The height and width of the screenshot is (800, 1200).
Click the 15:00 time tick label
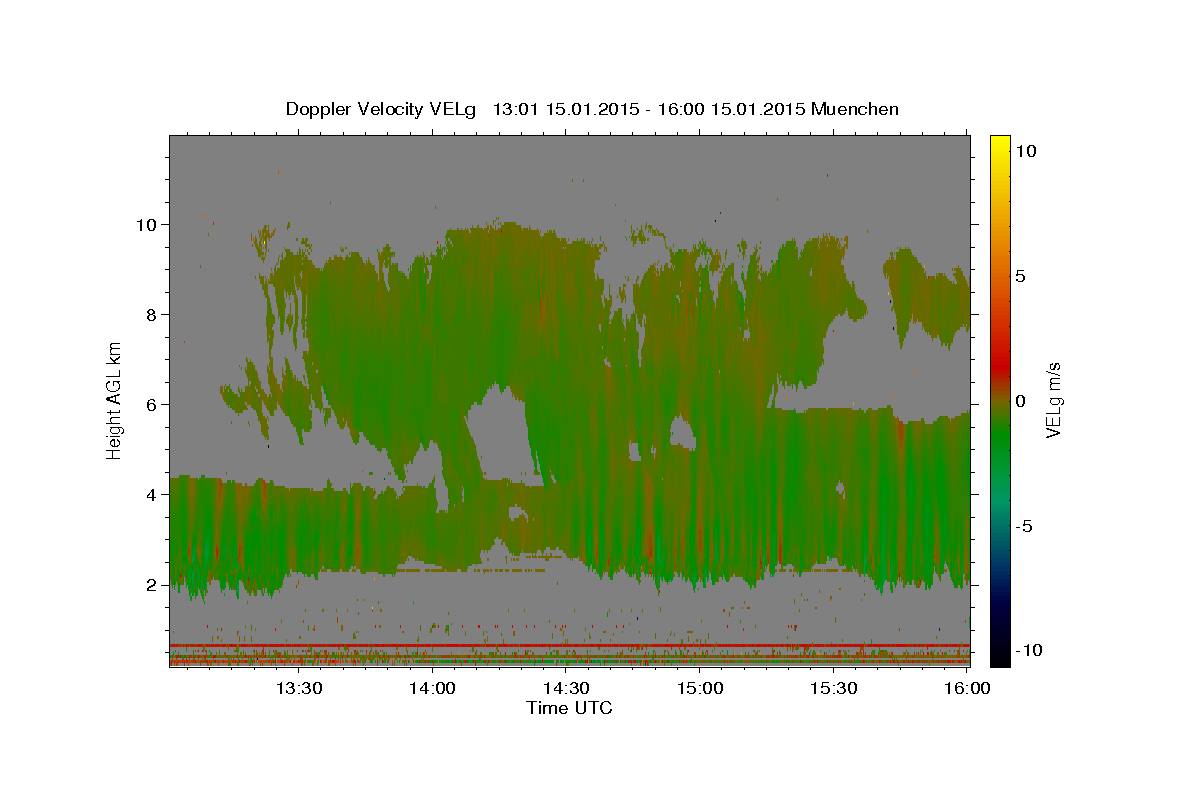(700, 688)
